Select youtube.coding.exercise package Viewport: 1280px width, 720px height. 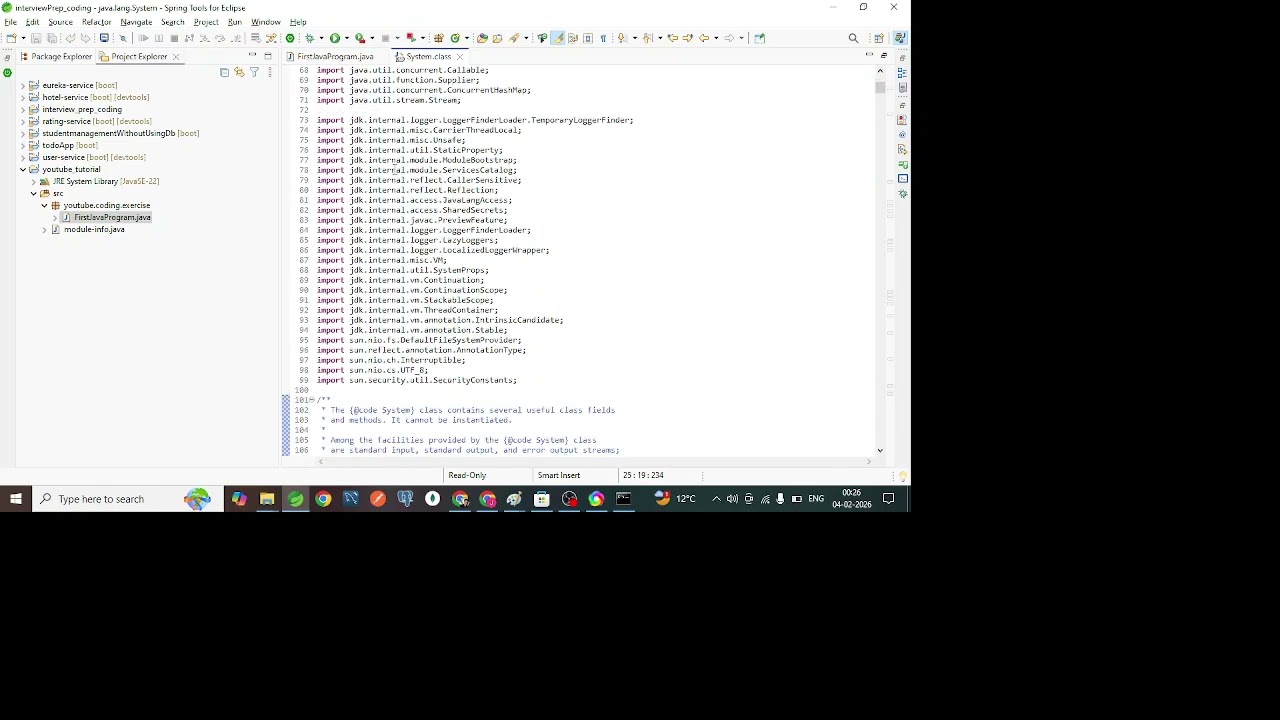[x=107, y=205]
